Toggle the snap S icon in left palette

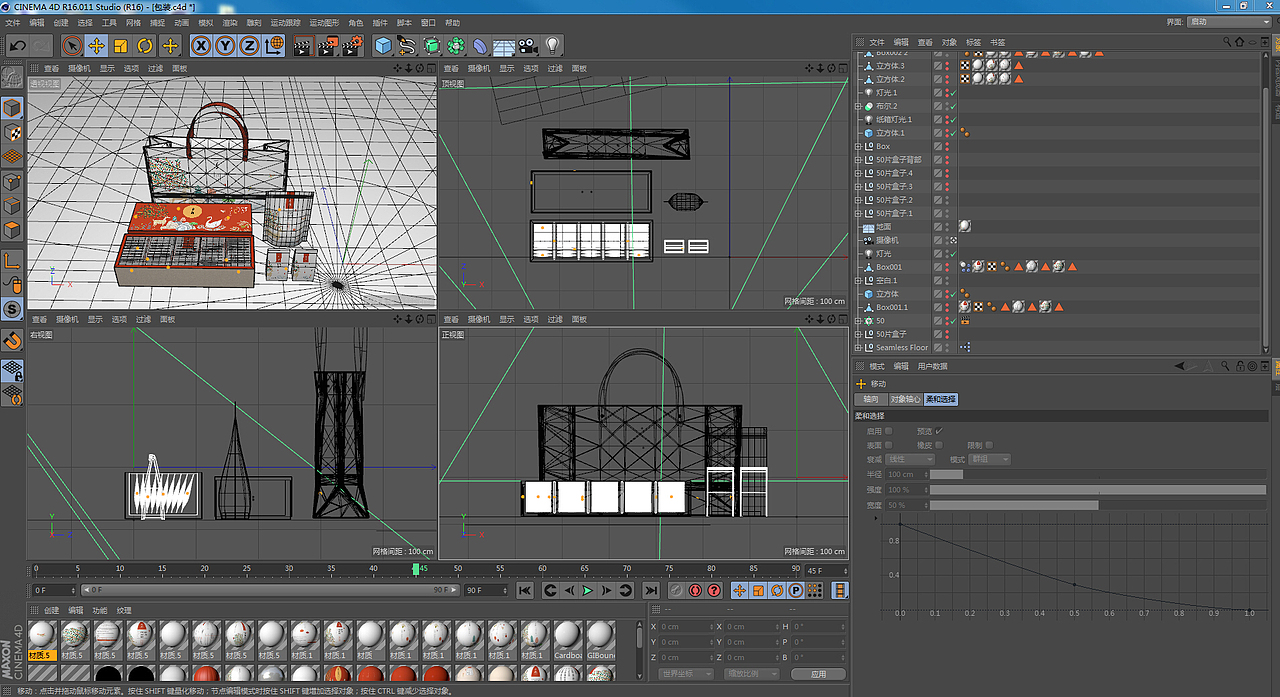pyautogui.click(x=12, y=310)
